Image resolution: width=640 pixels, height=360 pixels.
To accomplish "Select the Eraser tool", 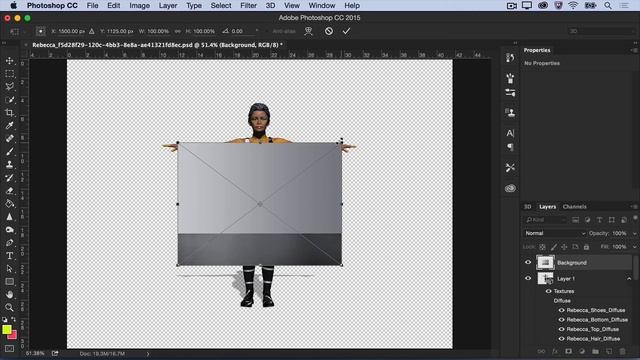I will point(9,191).
